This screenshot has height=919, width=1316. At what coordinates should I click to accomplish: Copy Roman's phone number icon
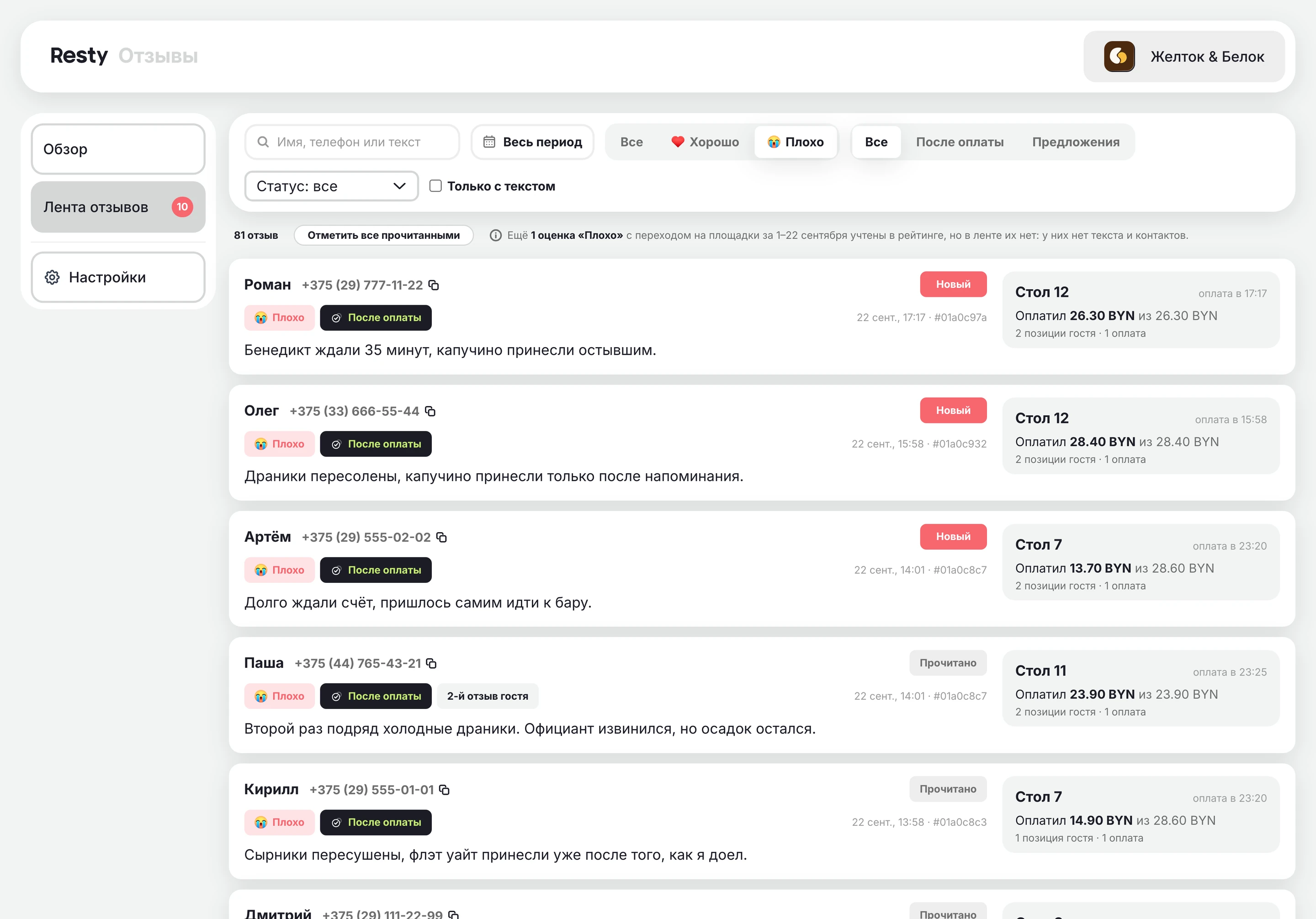pyautogui.click(x=434, y=285)
